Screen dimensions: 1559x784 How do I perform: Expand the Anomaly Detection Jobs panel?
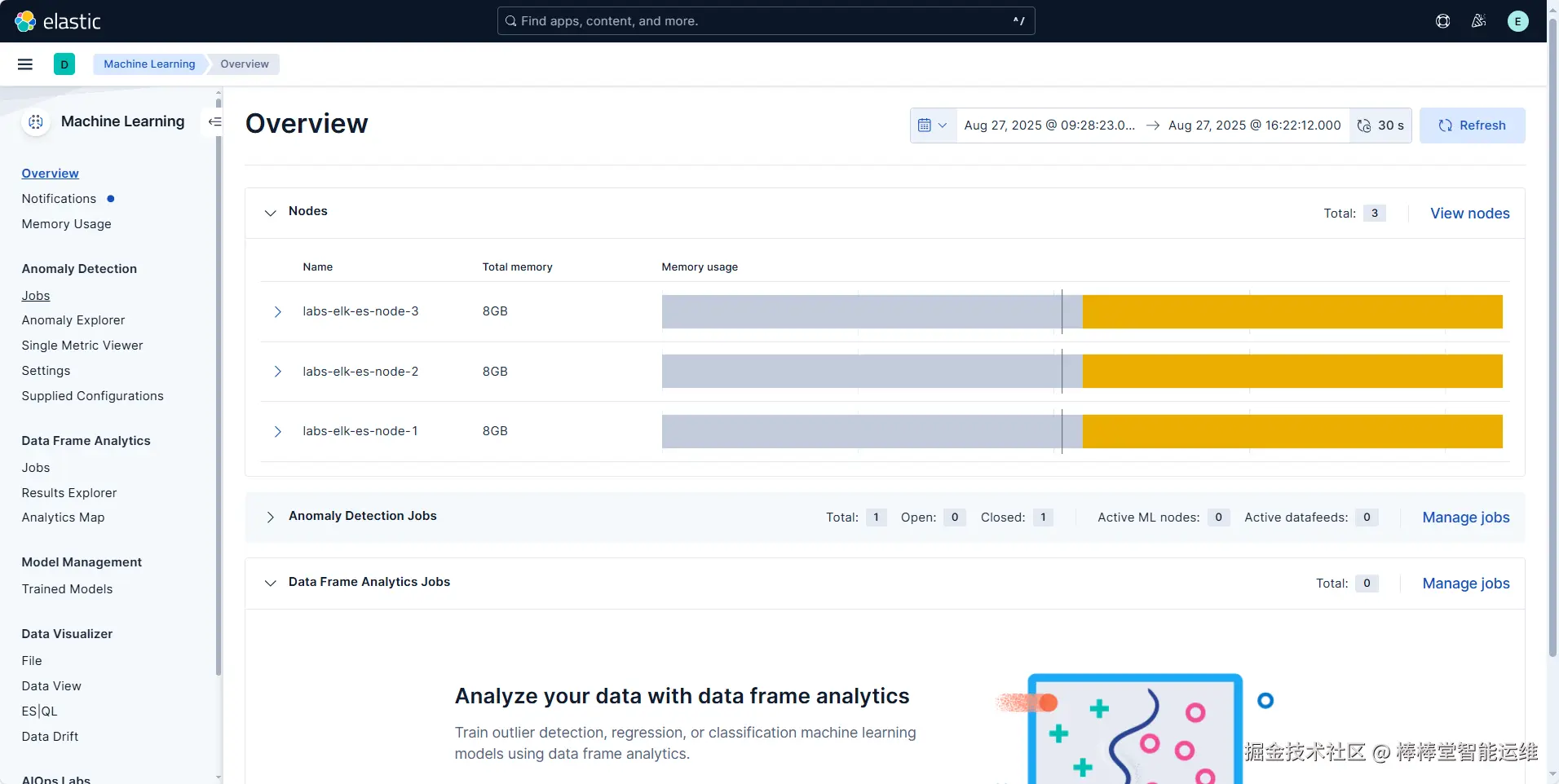[270, 518]
